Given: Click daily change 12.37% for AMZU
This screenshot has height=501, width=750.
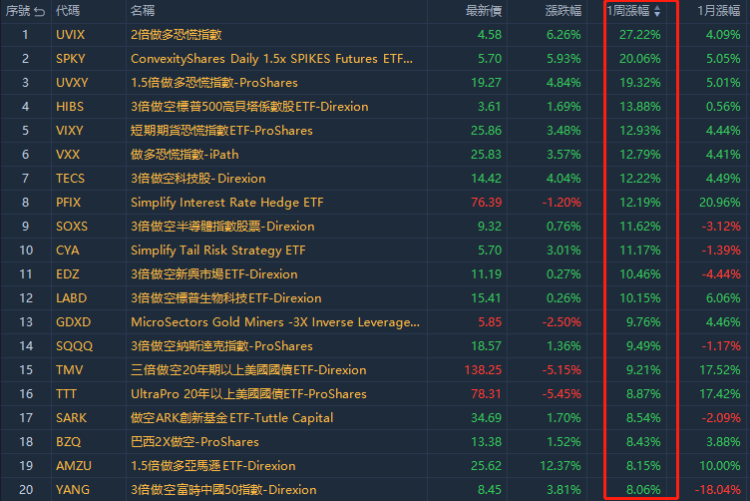Looking at the screenshot, I should click(x=561, y=466).
